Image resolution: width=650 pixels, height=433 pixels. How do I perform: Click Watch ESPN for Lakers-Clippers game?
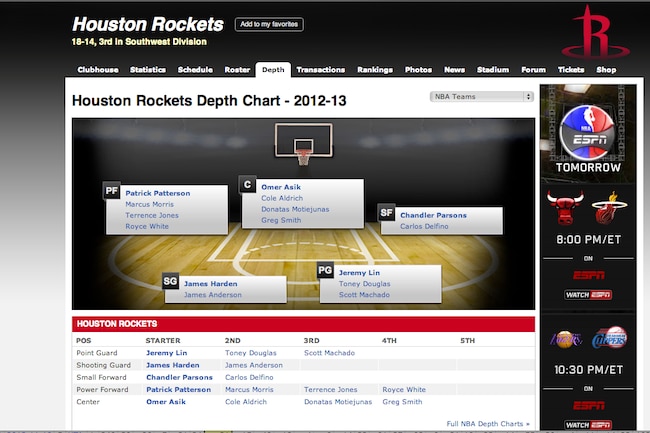[588, 425]
